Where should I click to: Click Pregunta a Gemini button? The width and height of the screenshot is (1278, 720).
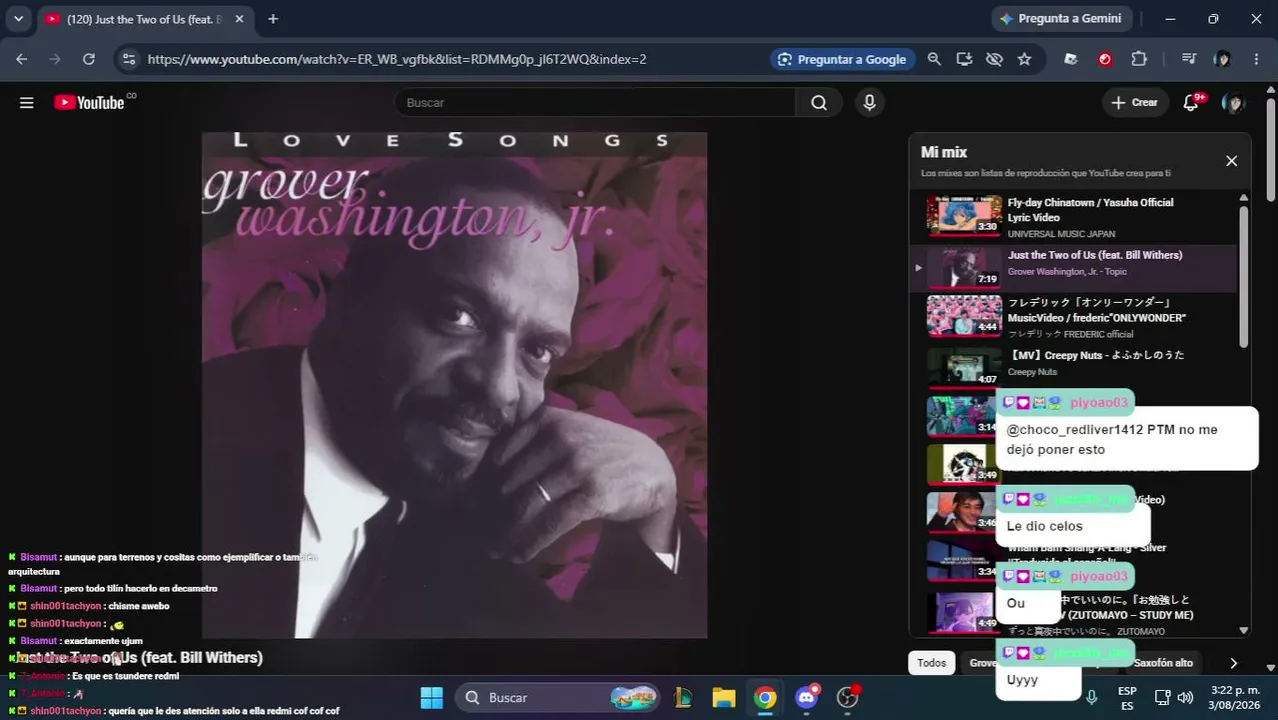[1061, 18]
